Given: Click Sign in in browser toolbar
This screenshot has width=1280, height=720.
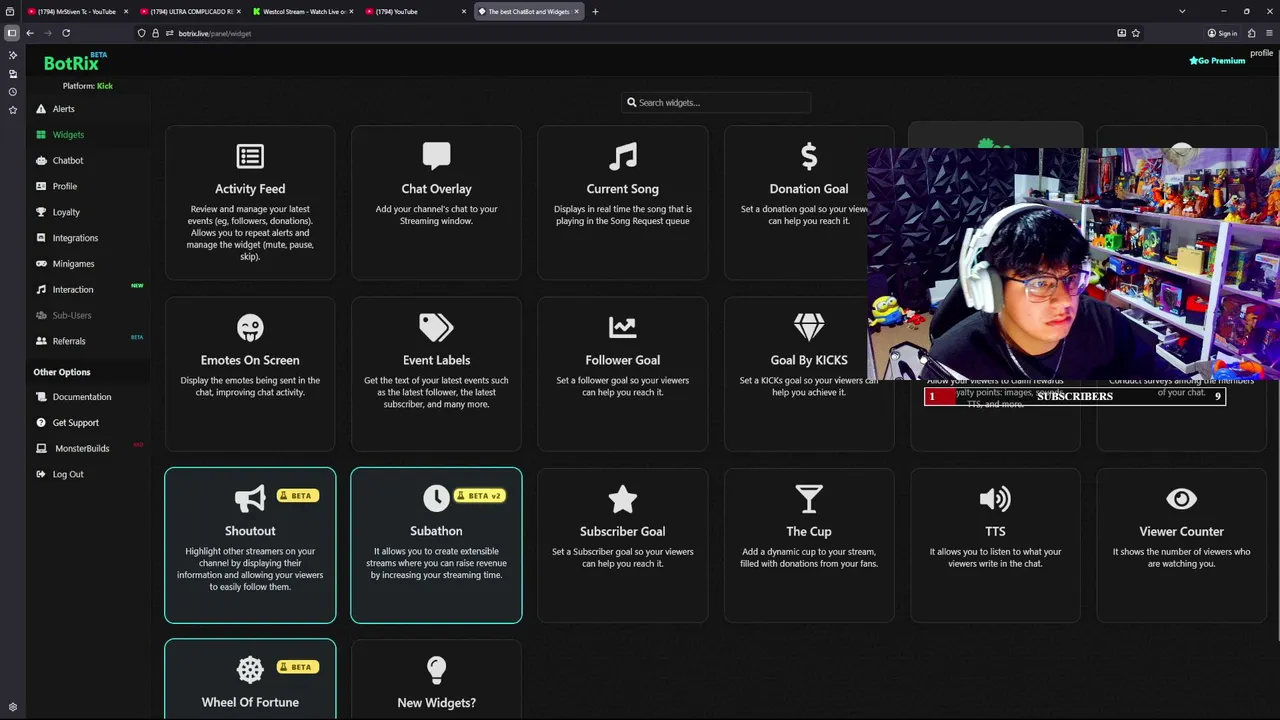Looking at the screenshot, I should (1222, 33).
